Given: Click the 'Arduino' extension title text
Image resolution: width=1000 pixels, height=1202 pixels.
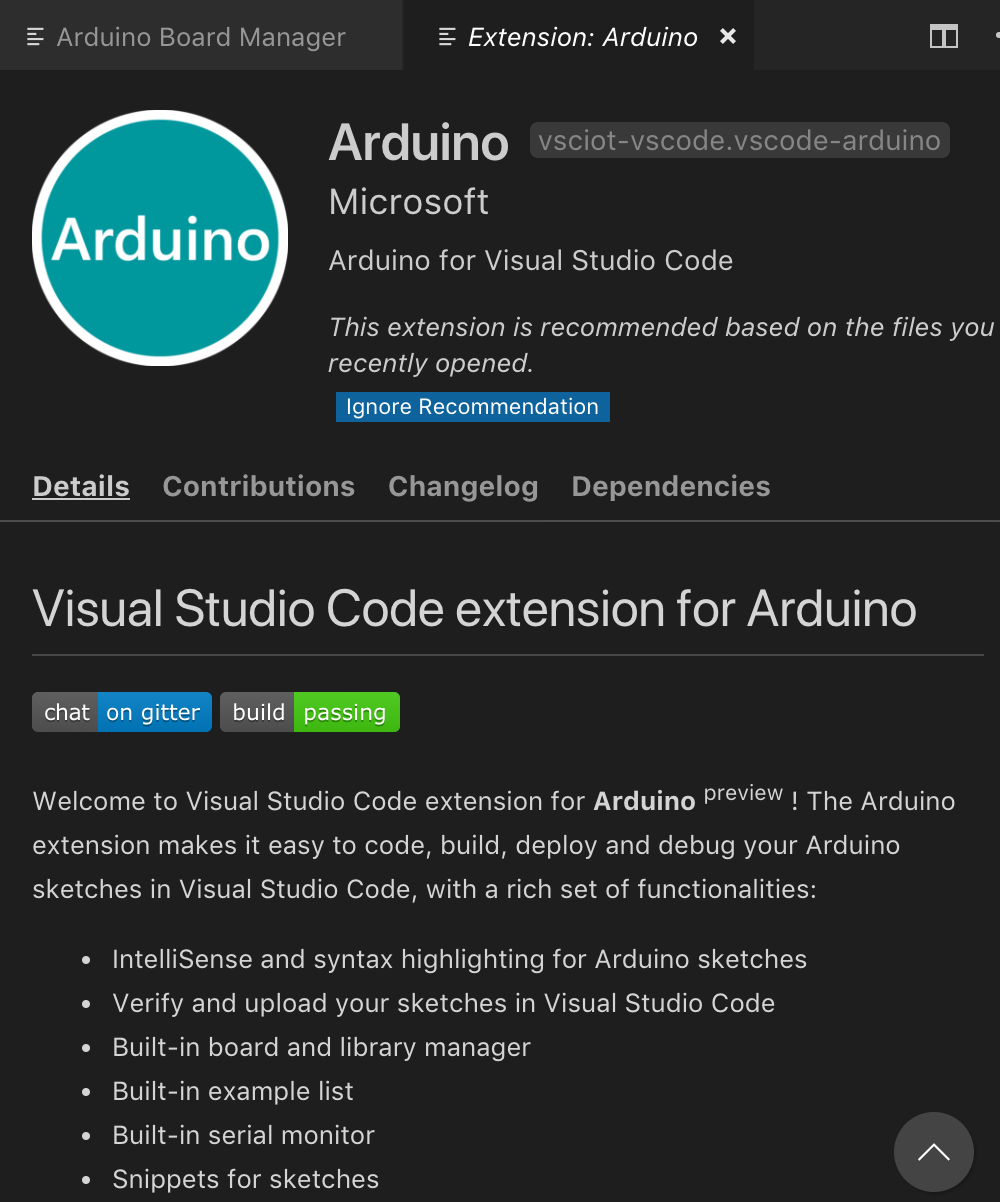Looking at the screenshot, I should 419,142.
